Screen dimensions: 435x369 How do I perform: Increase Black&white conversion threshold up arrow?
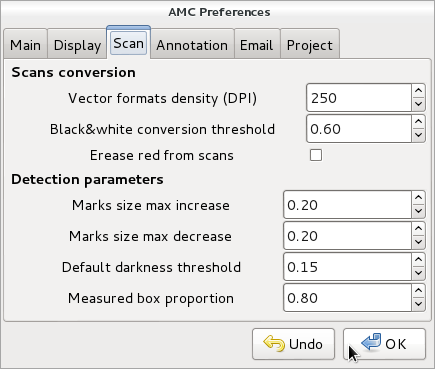coord(418,122)
